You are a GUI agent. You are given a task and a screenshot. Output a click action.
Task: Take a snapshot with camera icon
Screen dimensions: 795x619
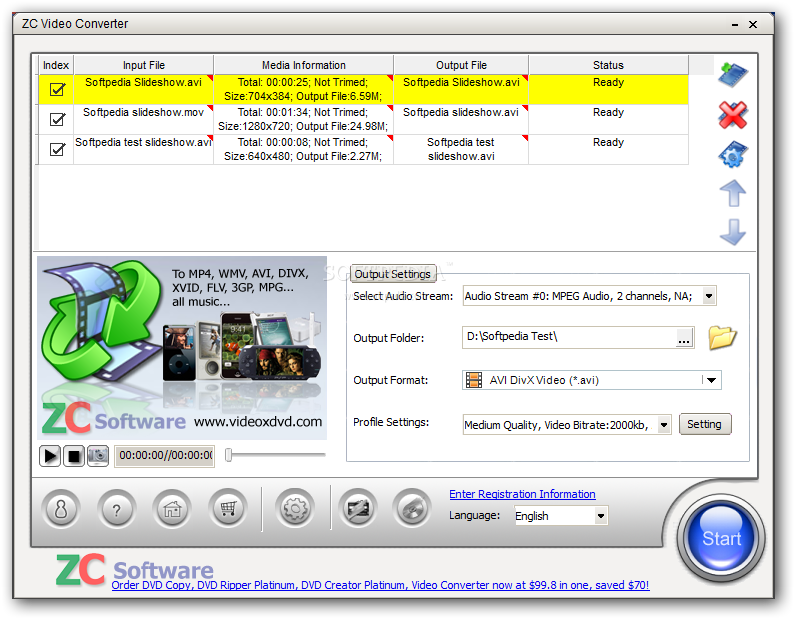(98, 456)
